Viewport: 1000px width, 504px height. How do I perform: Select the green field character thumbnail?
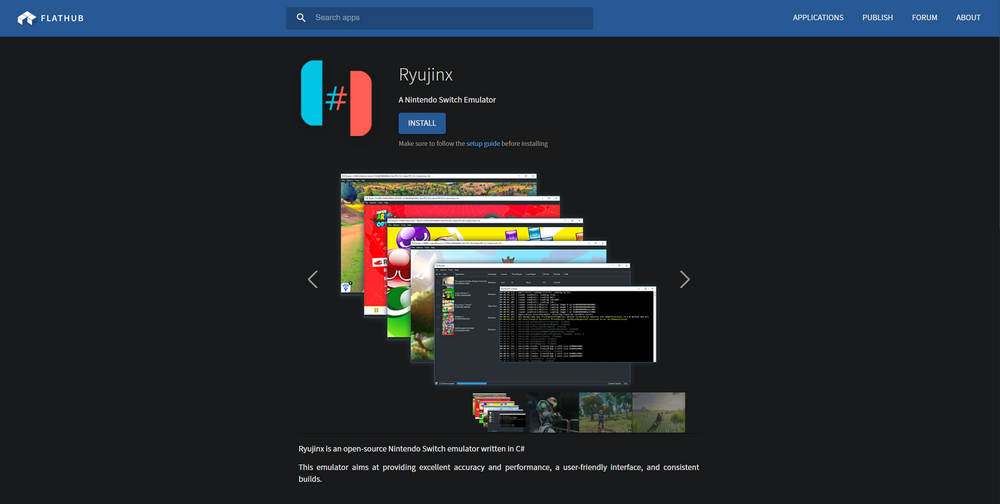point(605,413)
